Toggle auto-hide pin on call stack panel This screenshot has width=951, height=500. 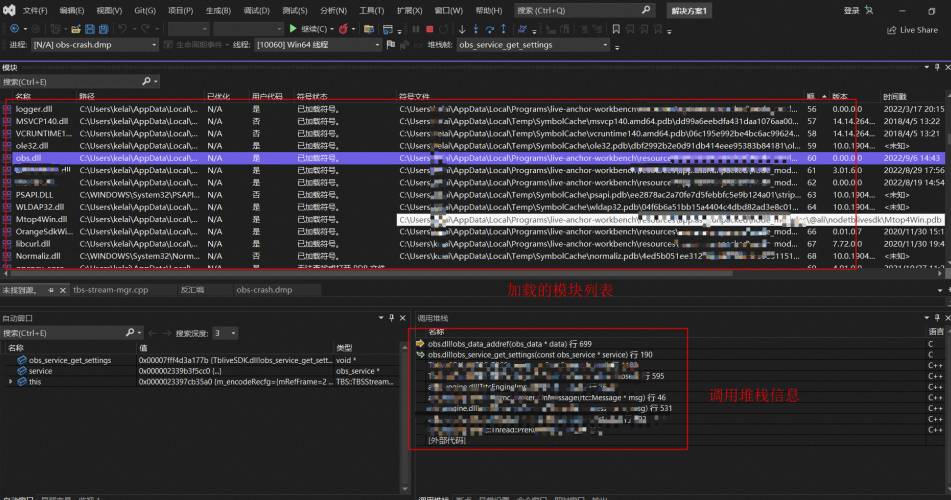(x=937, y=318)
